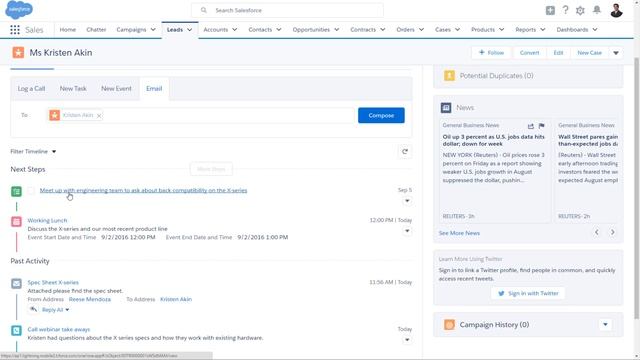The height and width of the screenshot is (360, 640).
Task: Open the Contacts tab
Action: [x=260, y=29]
